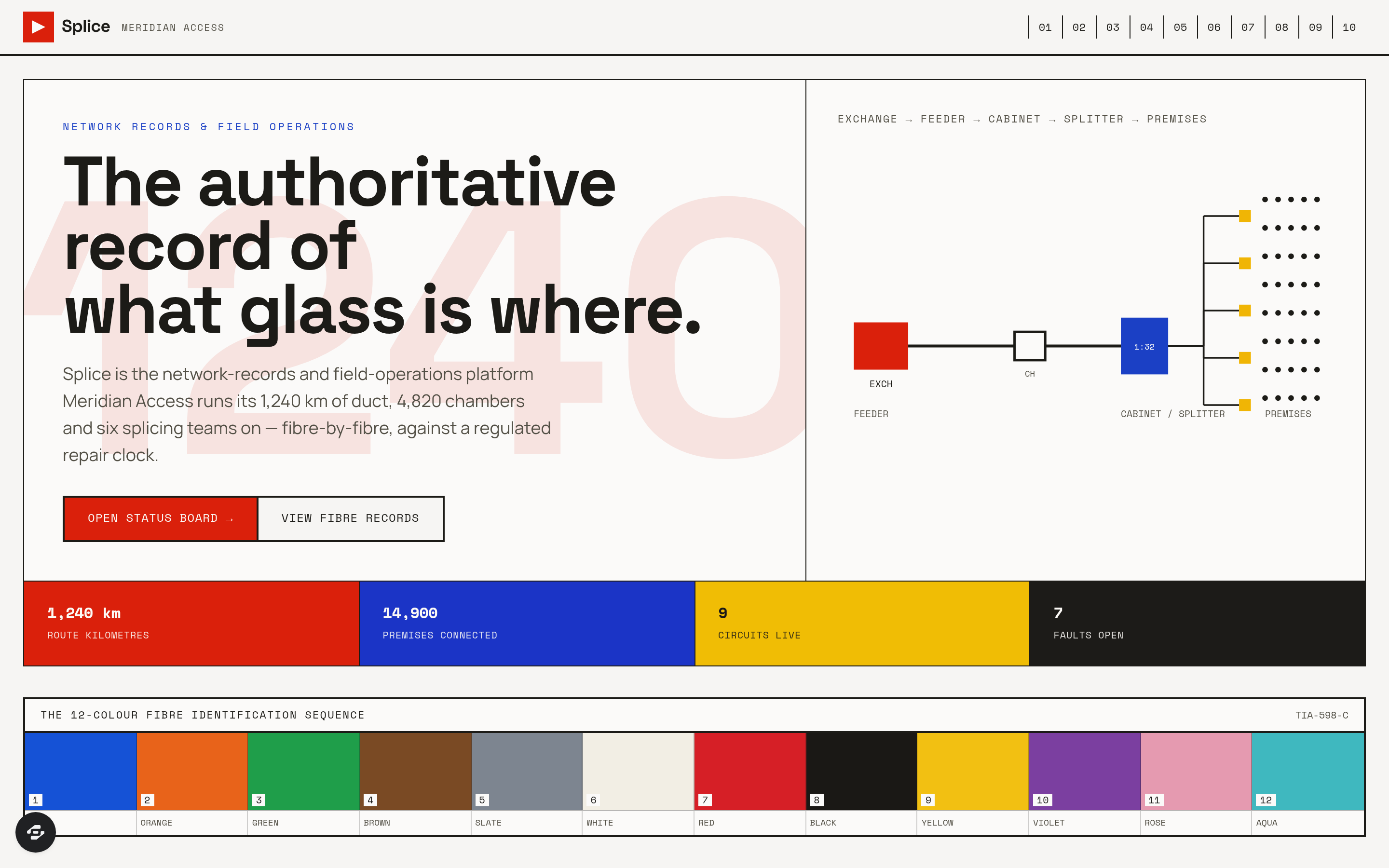Image resolution: width=1389 pixels, height=868 pixels.
Task: Click the 'VIOLET' colour name label
Action: 1049,823
